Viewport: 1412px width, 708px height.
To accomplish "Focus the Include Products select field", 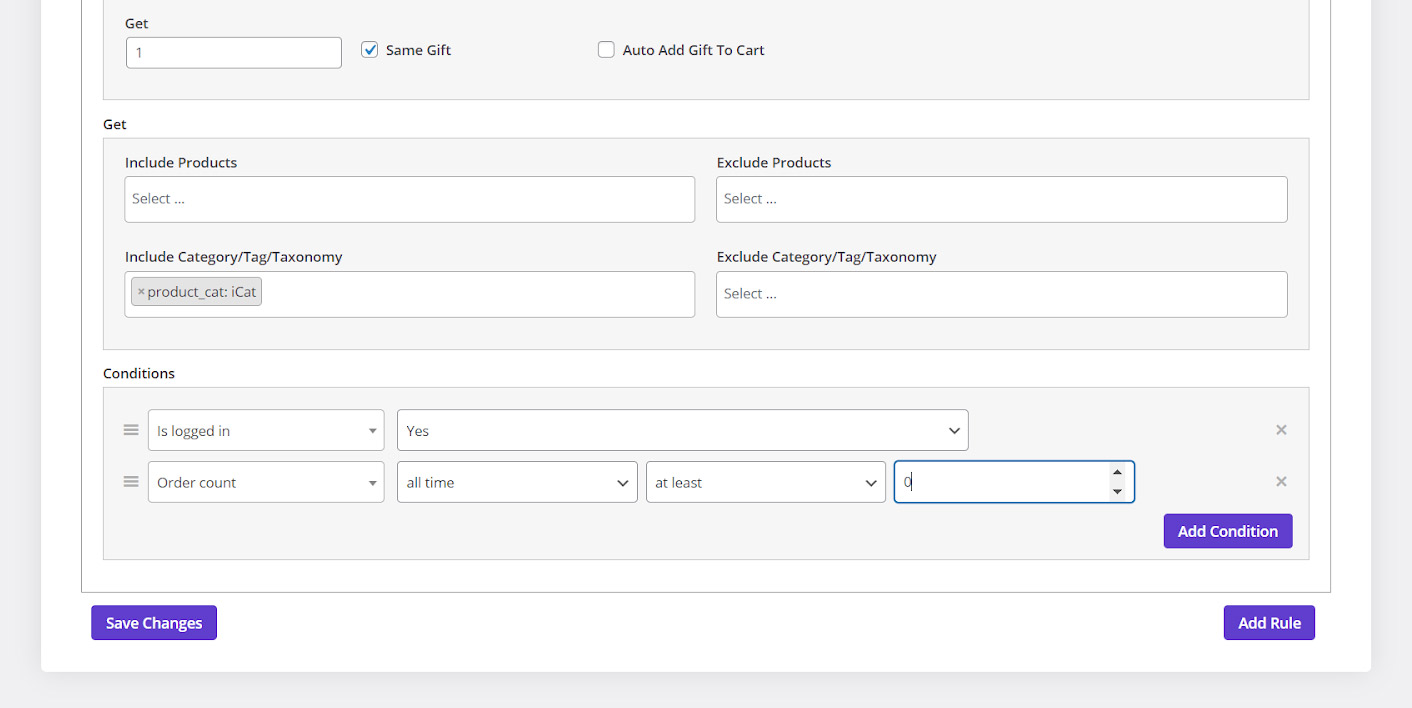I will (x=409, y=199).
